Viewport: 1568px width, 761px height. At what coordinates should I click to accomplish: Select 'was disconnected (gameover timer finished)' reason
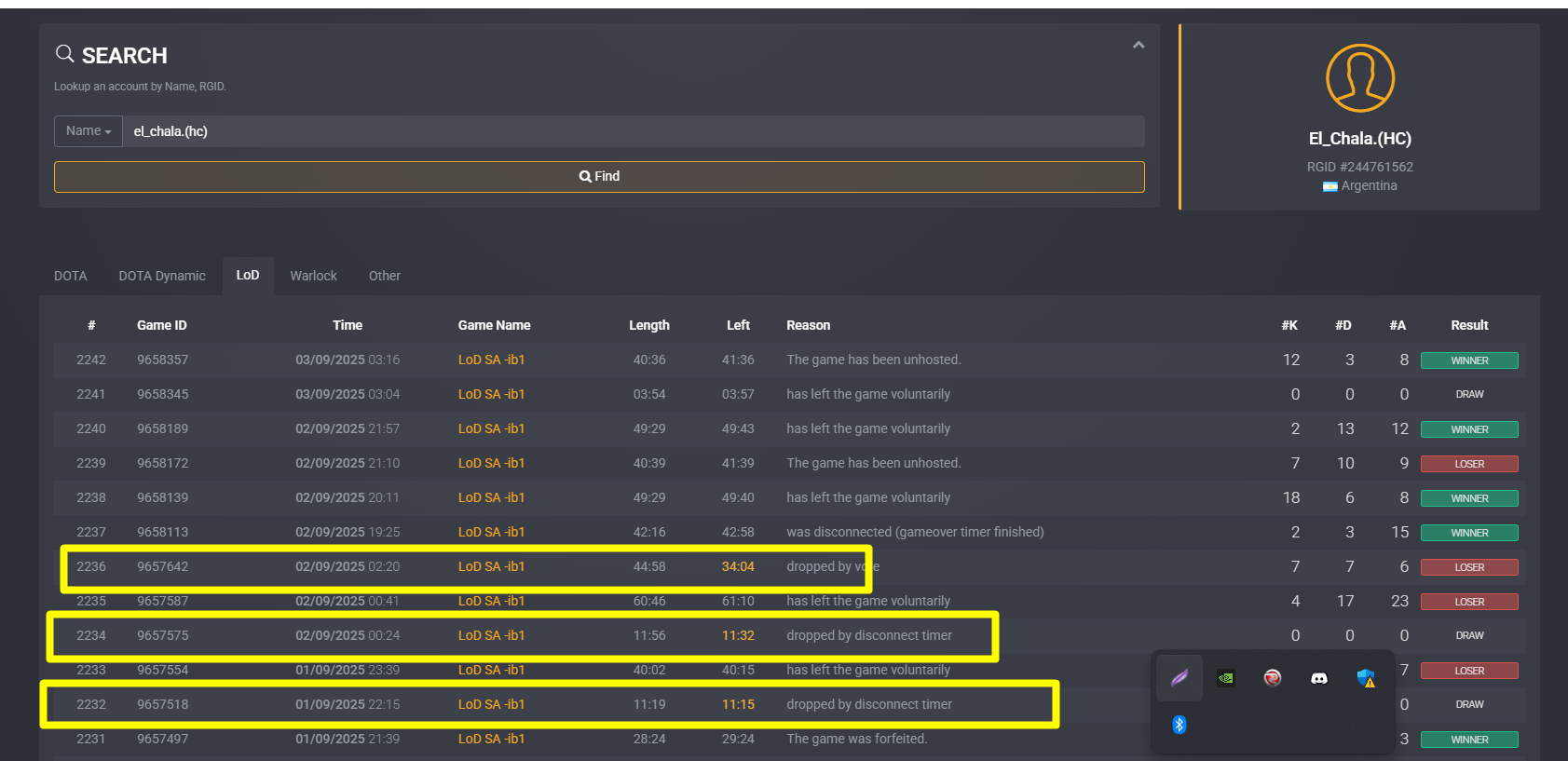[x=915, y=532]
